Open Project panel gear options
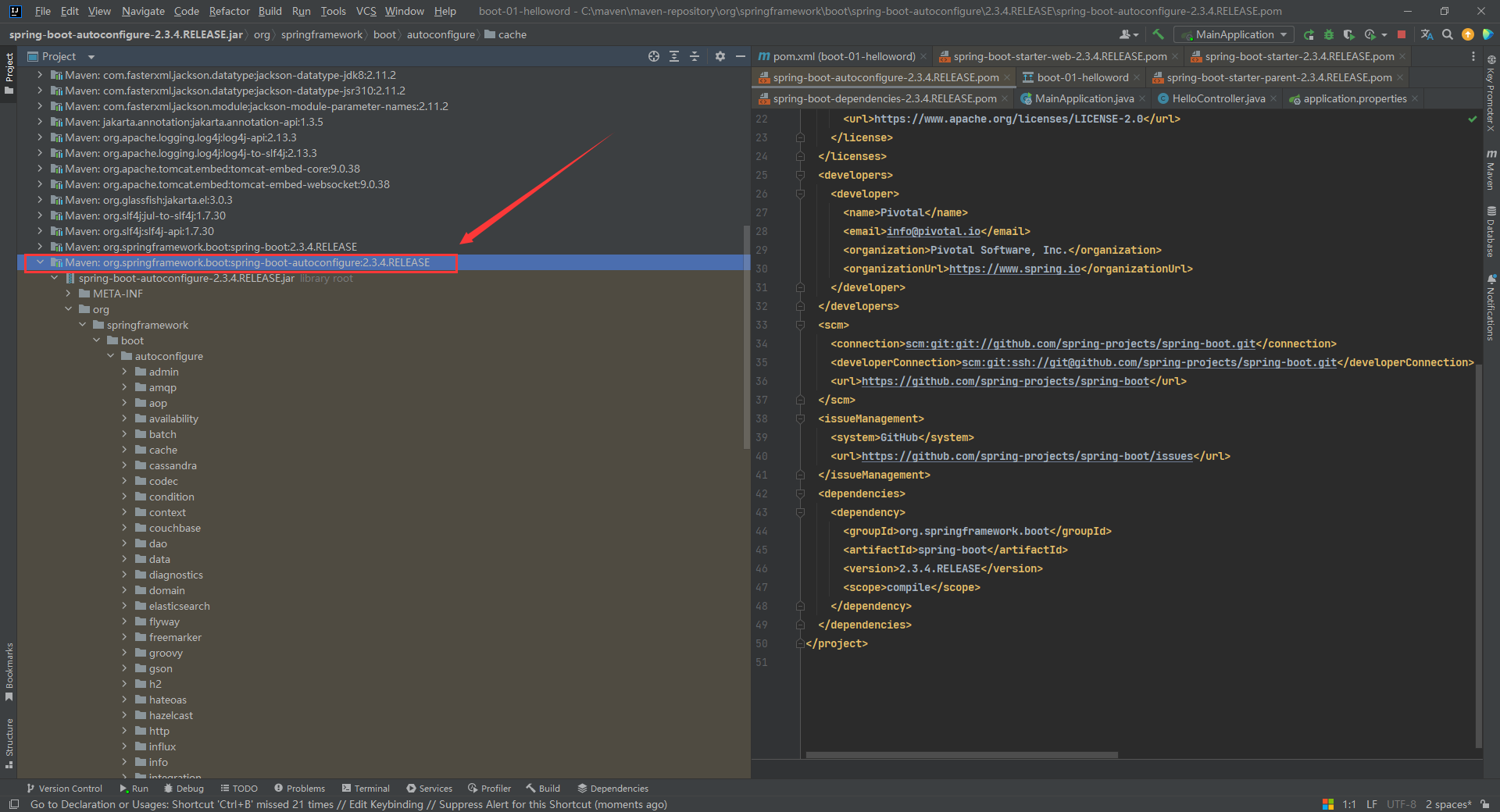The width and height of the screenshot is (1500, 812). tap(720, 56)
